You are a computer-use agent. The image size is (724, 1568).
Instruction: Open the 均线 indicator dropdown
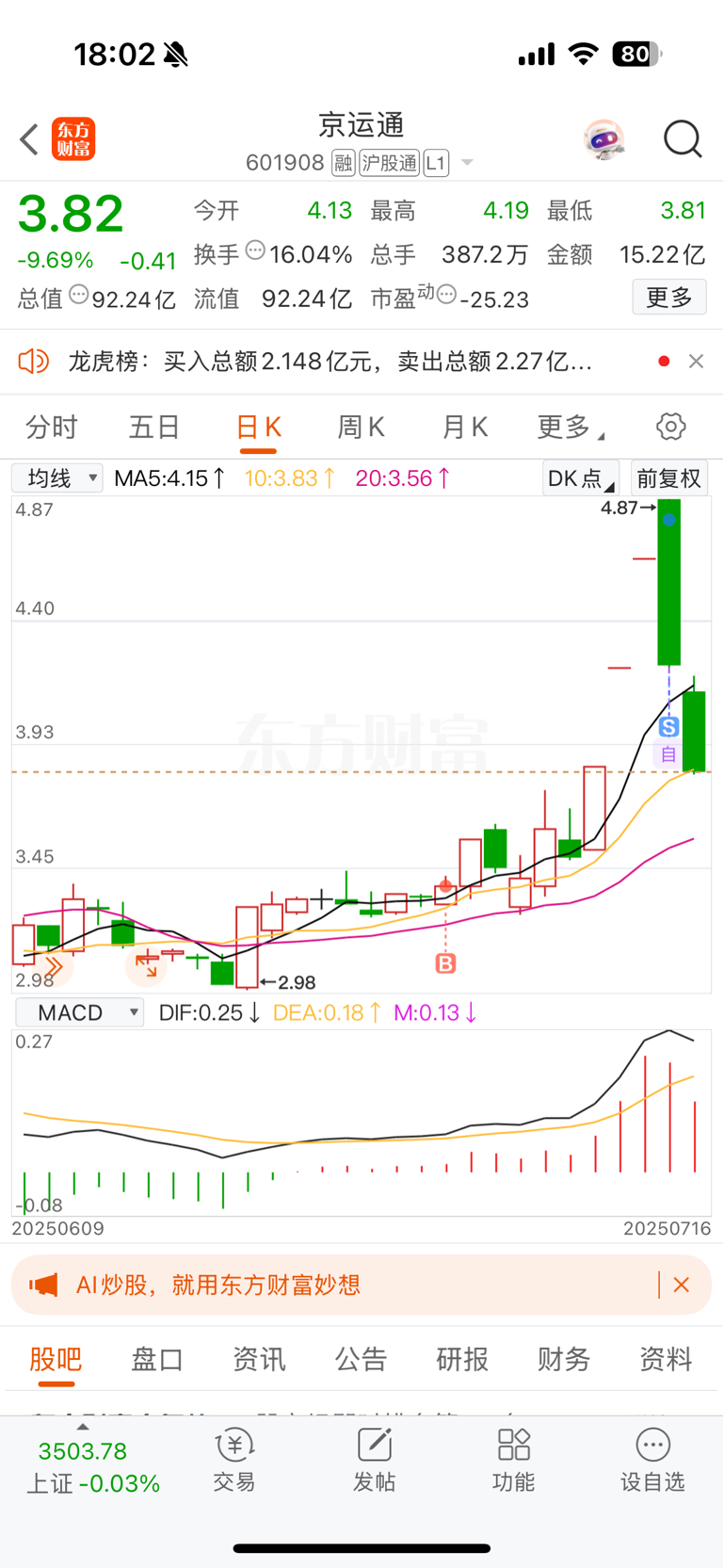57,478
